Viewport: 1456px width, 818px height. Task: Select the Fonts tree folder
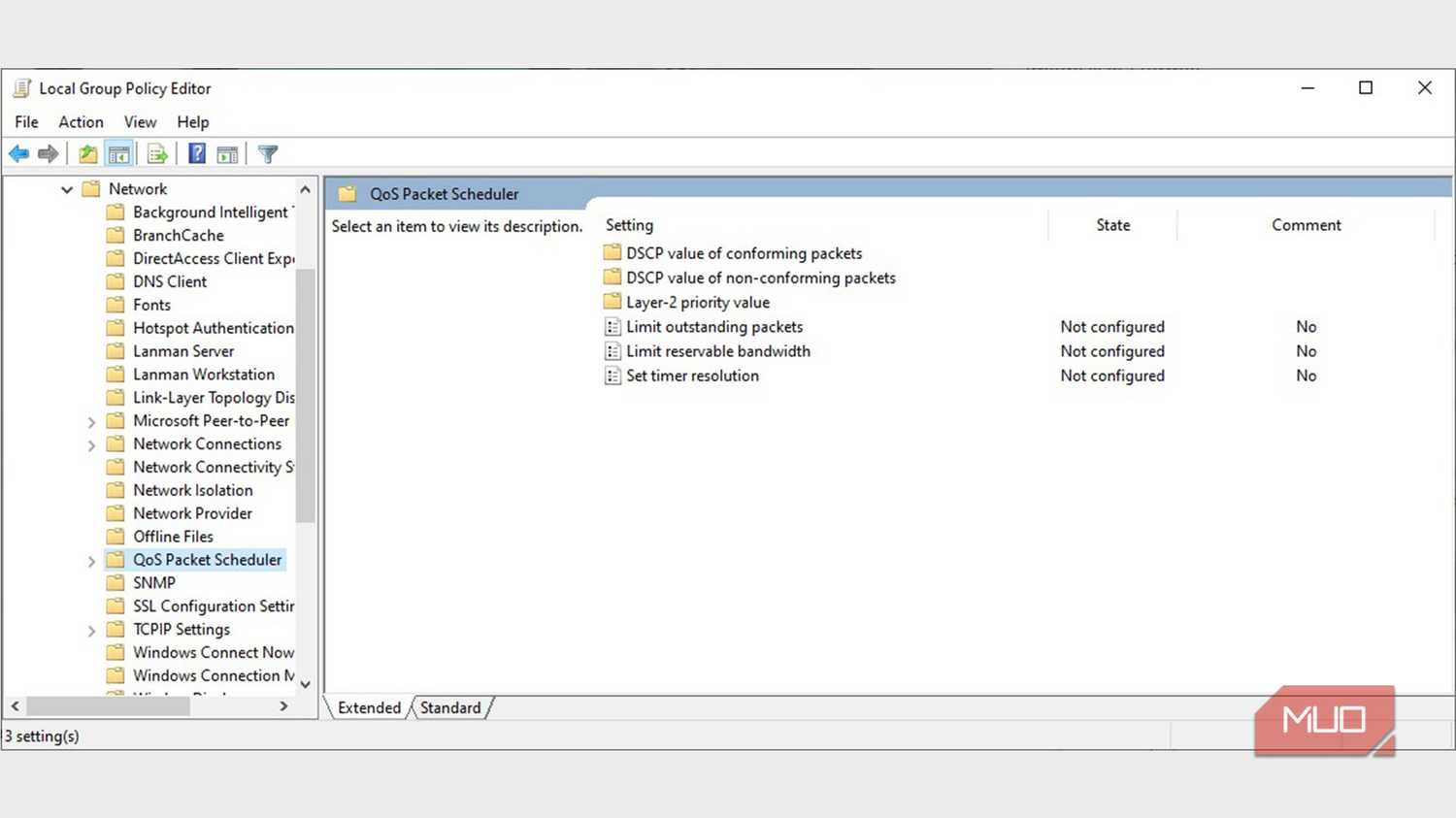139,306
